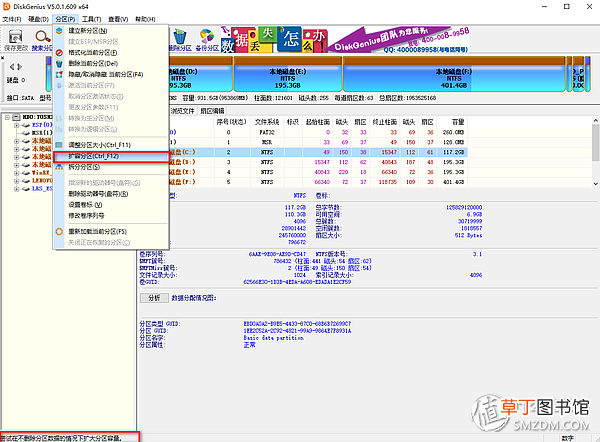Open the 工具(T) menu
Screen dimensions: 600x442
pyautogui.click(x=91, y=19)
